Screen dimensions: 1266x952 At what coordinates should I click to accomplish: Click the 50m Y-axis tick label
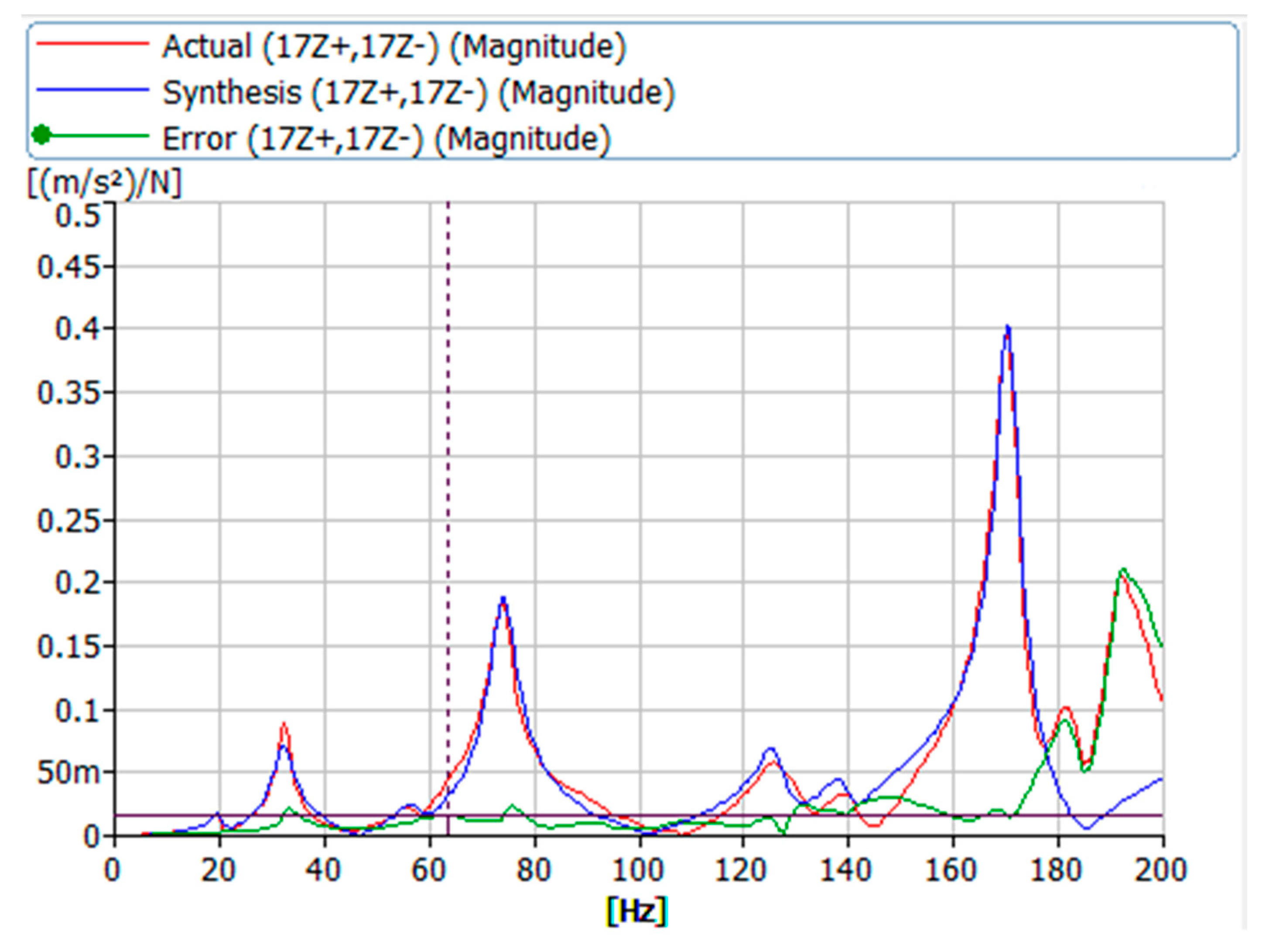click(69, 773)
